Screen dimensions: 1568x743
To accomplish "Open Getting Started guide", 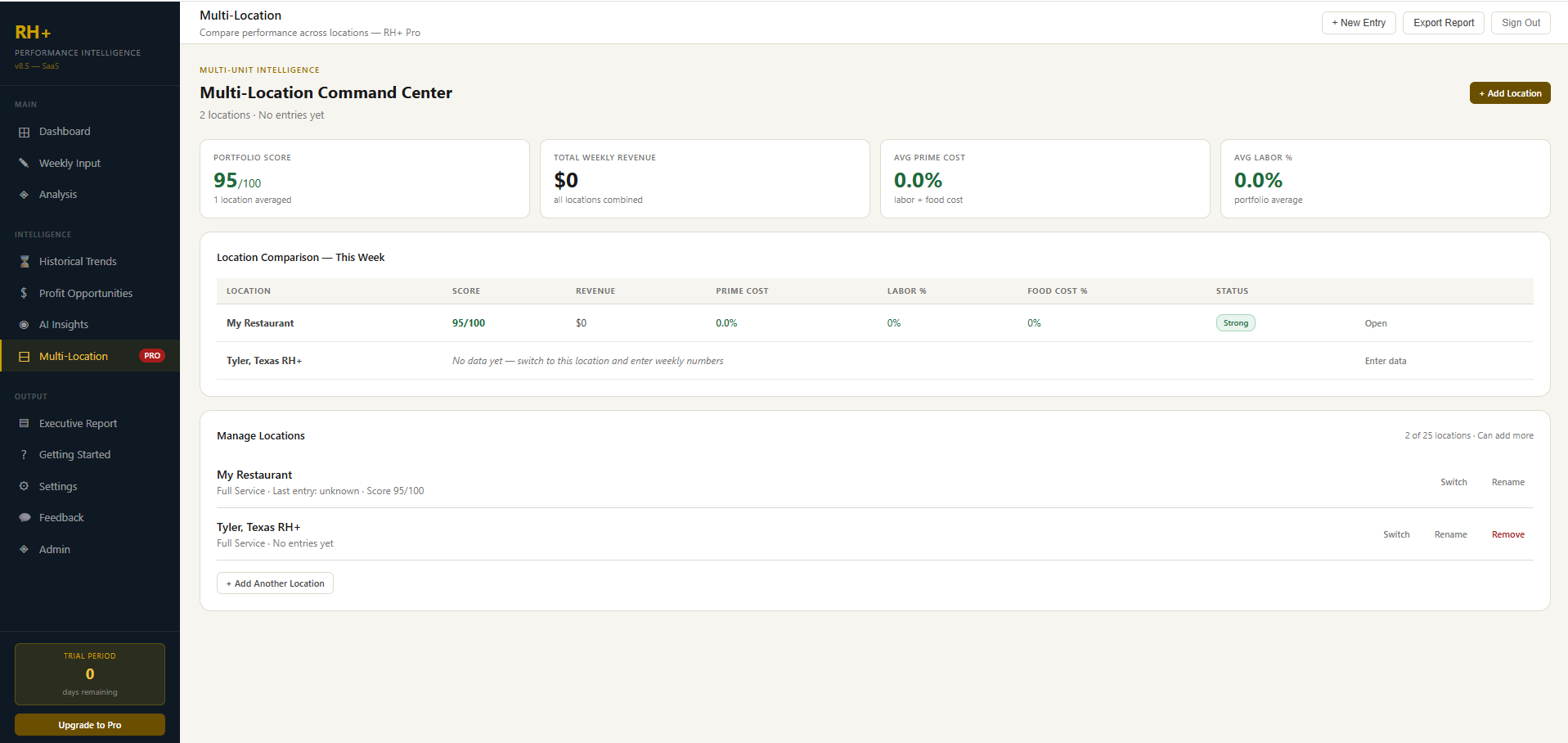I will (90, 455).
